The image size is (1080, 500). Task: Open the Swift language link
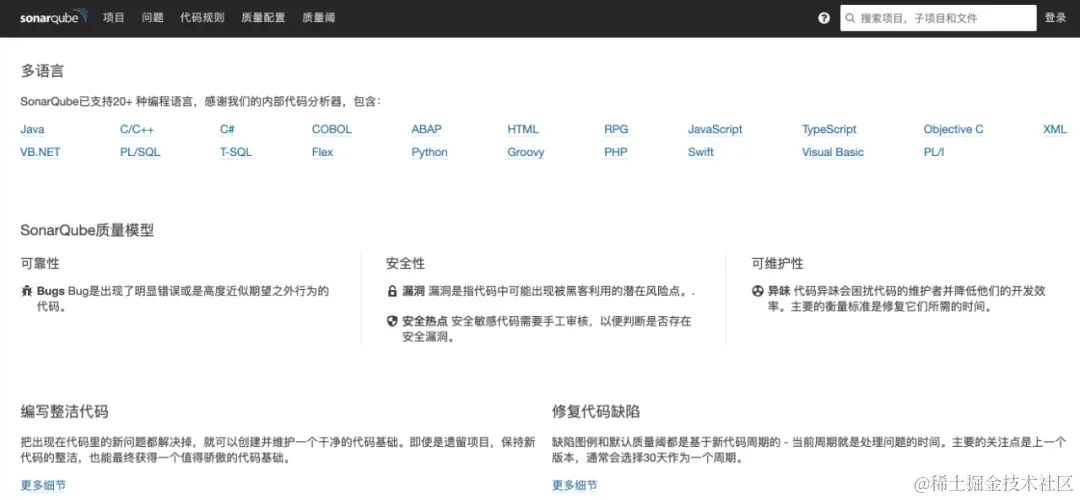pos(700,152)
